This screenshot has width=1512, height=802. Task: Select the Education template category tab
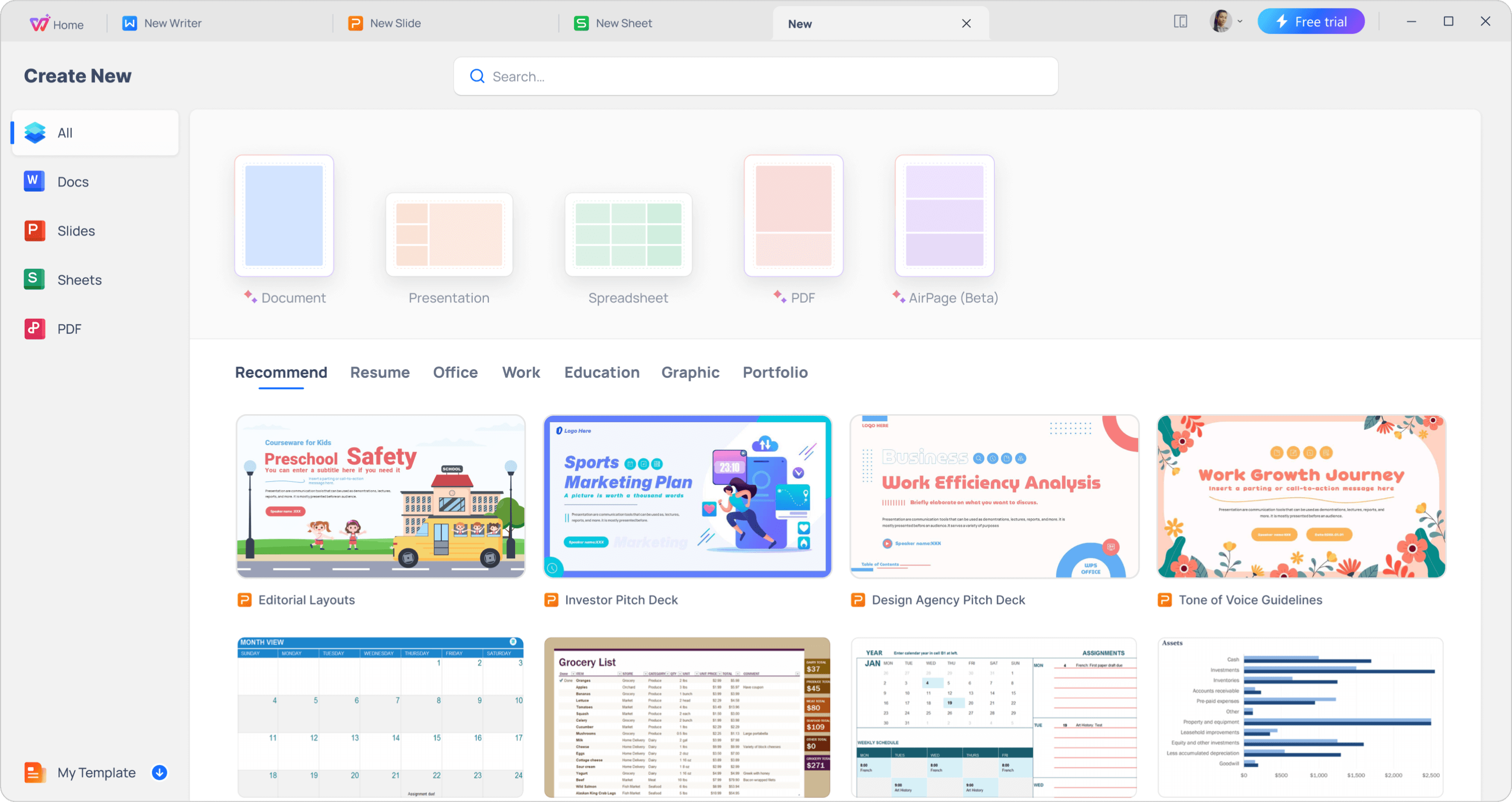[x=601, y=372]
